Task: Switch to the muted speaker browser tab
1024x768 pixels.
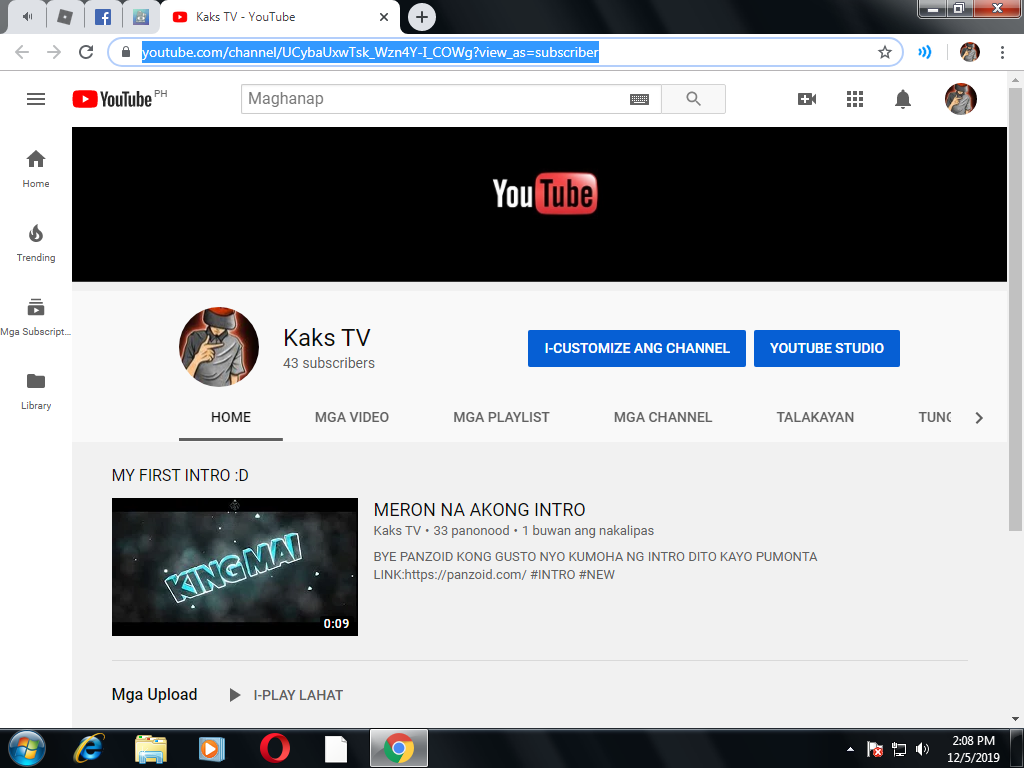Action: pos(27,17)
